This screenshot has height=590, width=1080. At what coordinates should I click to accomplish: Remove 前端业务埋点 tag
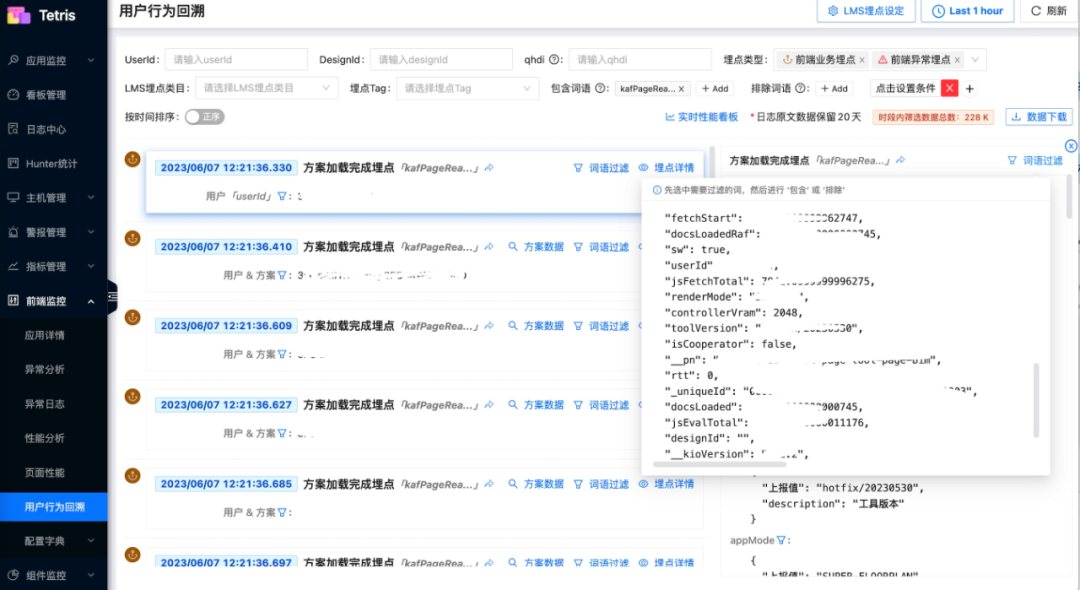pos(862,61)
